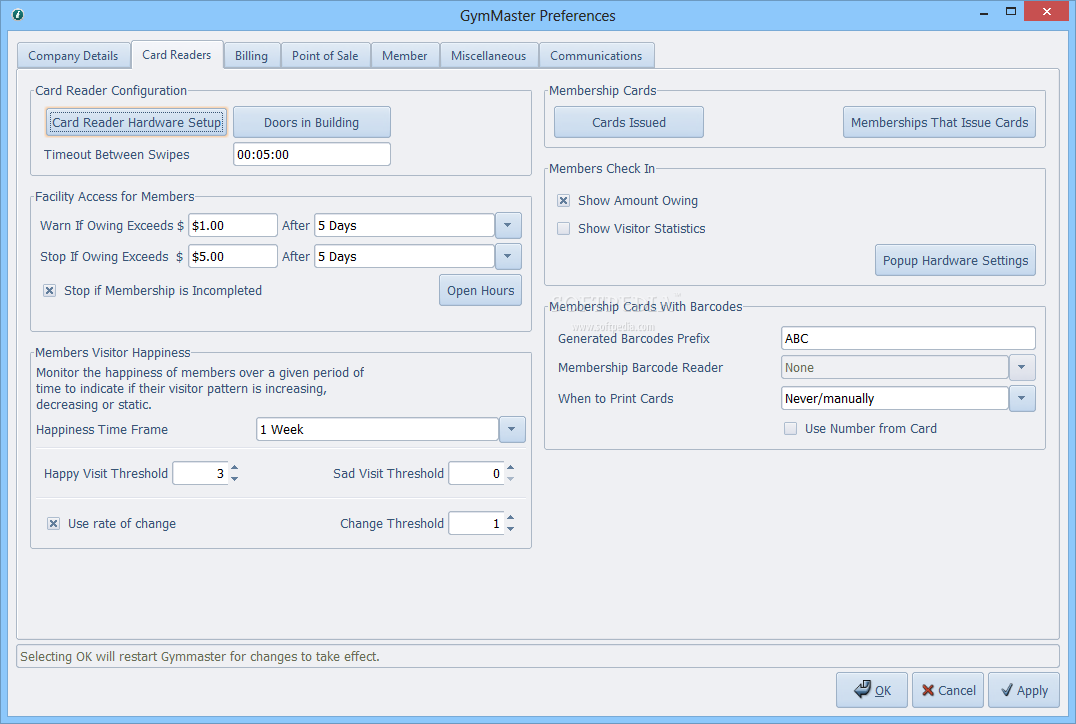Decrease the Sad Visit Threshold value
The image size is (1076, 724).
[511, 478]
